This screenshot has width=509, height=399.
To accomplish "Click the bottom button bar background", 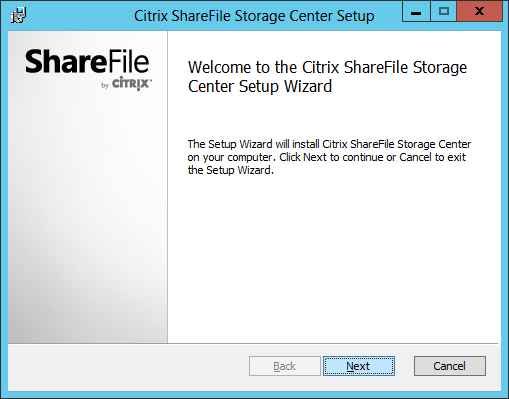I will point(127,367).
